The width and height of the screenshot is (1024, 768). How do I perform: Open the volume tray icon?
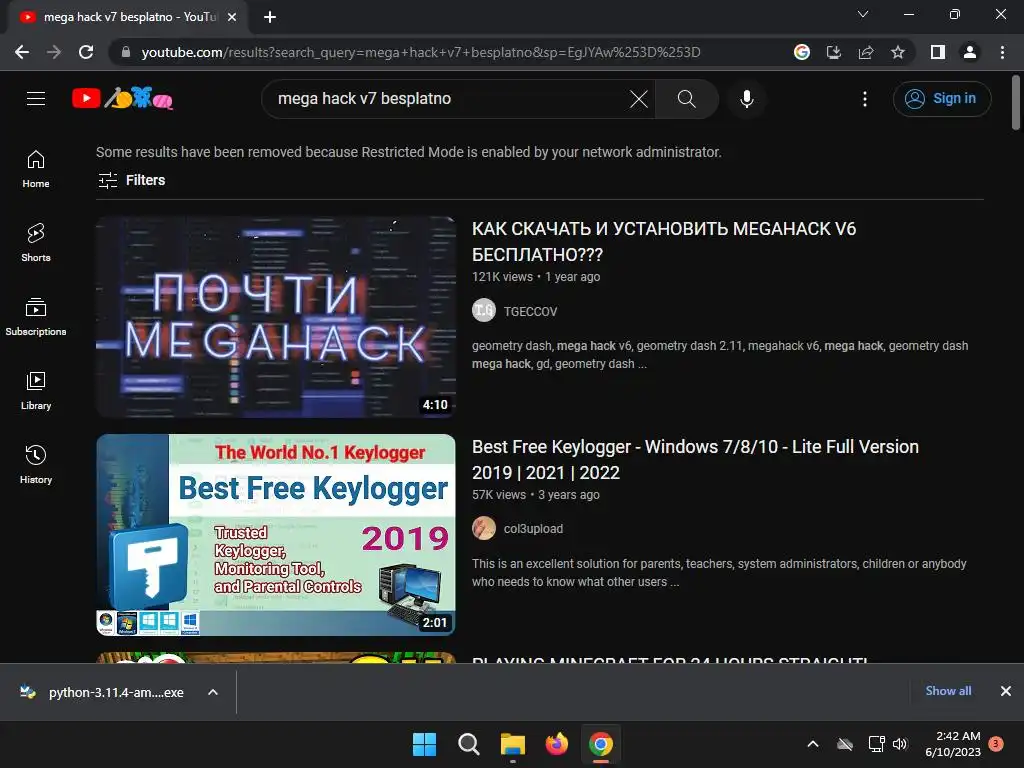click(x=901, y=744)
